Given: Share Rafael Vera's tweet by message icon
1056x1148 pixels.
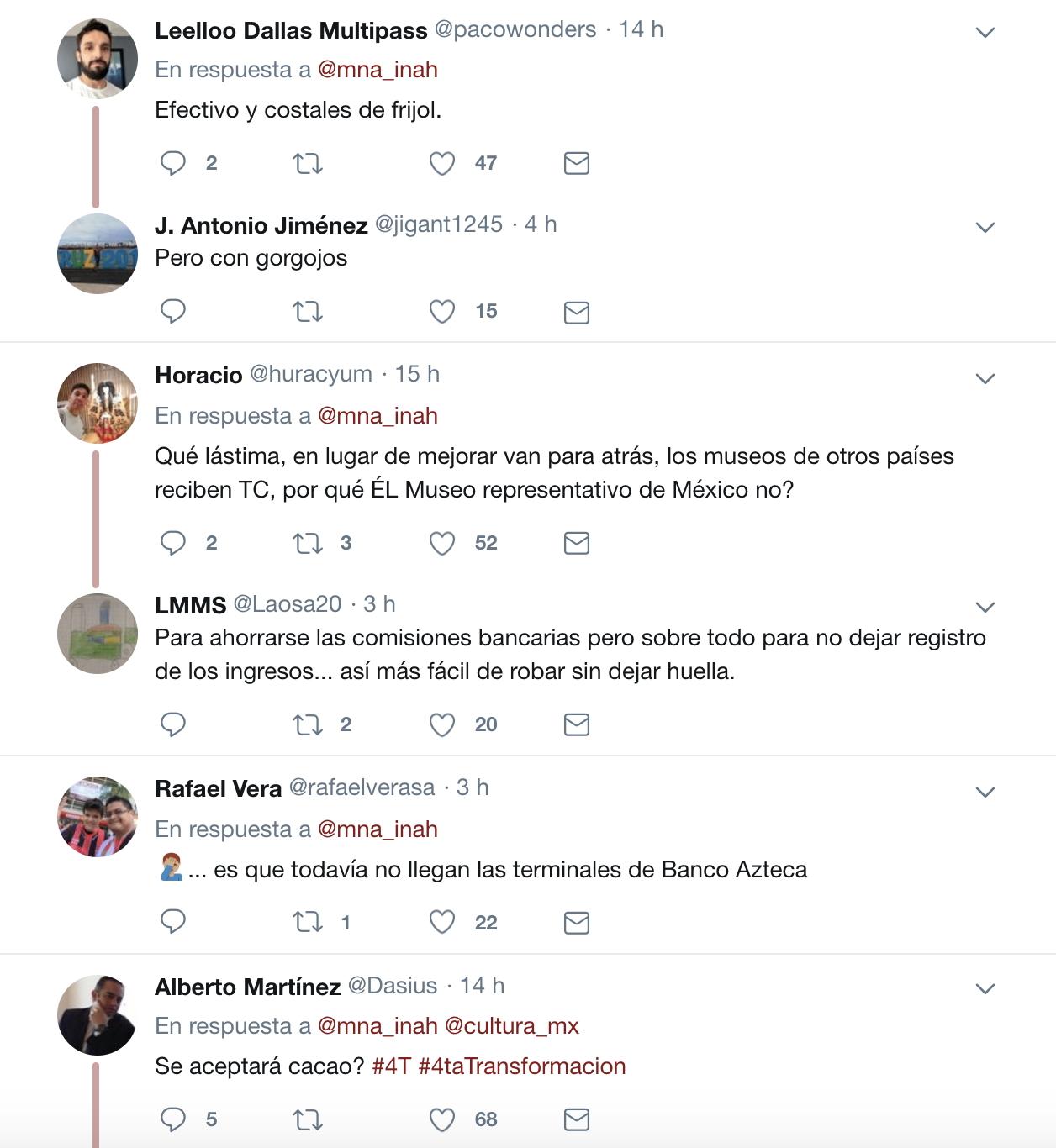Looking at the screenshot, I should 577,923.
